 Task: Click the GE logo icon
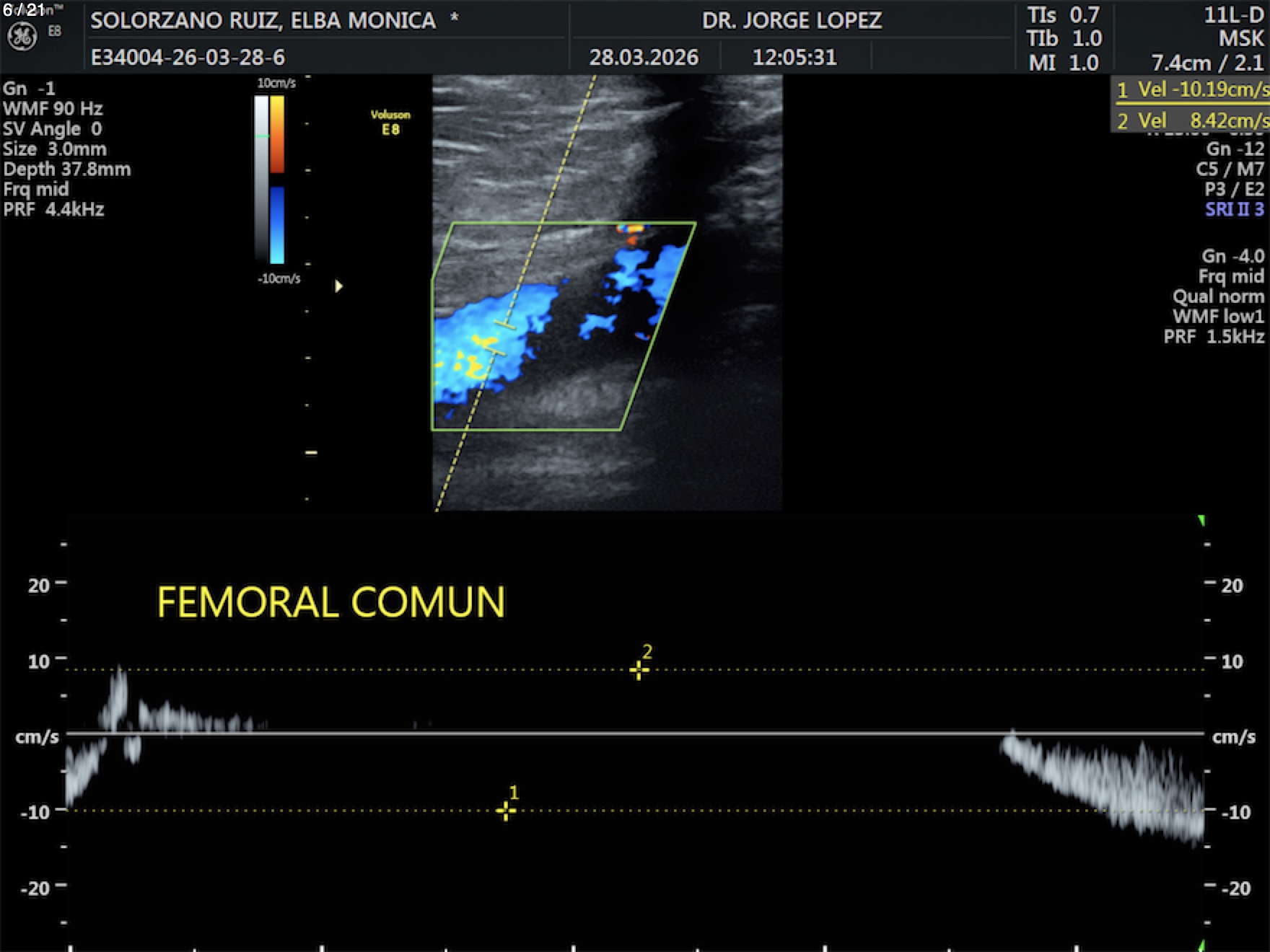click(x=22, y=36)
